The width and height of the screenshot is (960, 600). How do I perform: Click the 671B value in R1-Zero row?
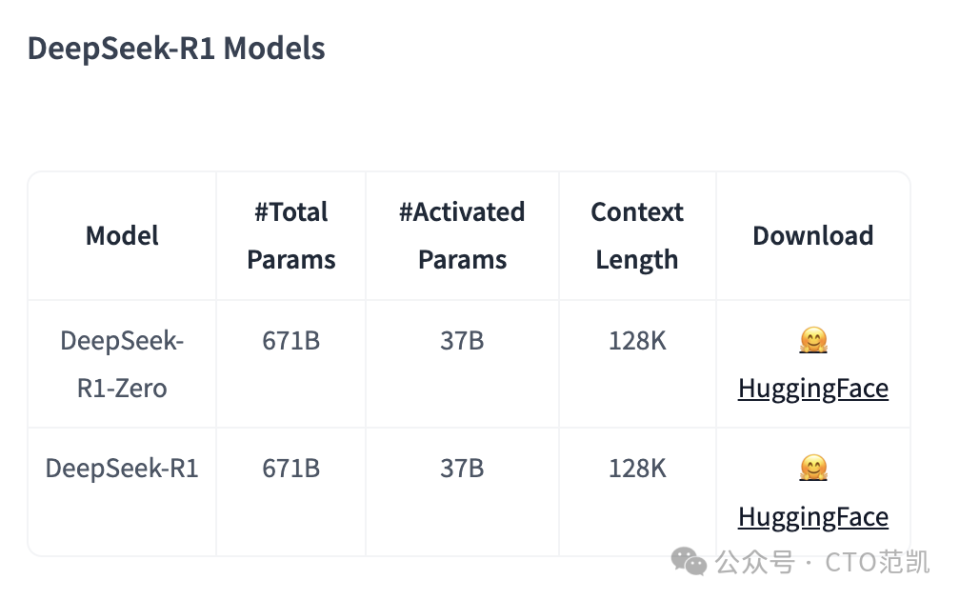coord(291,340)
